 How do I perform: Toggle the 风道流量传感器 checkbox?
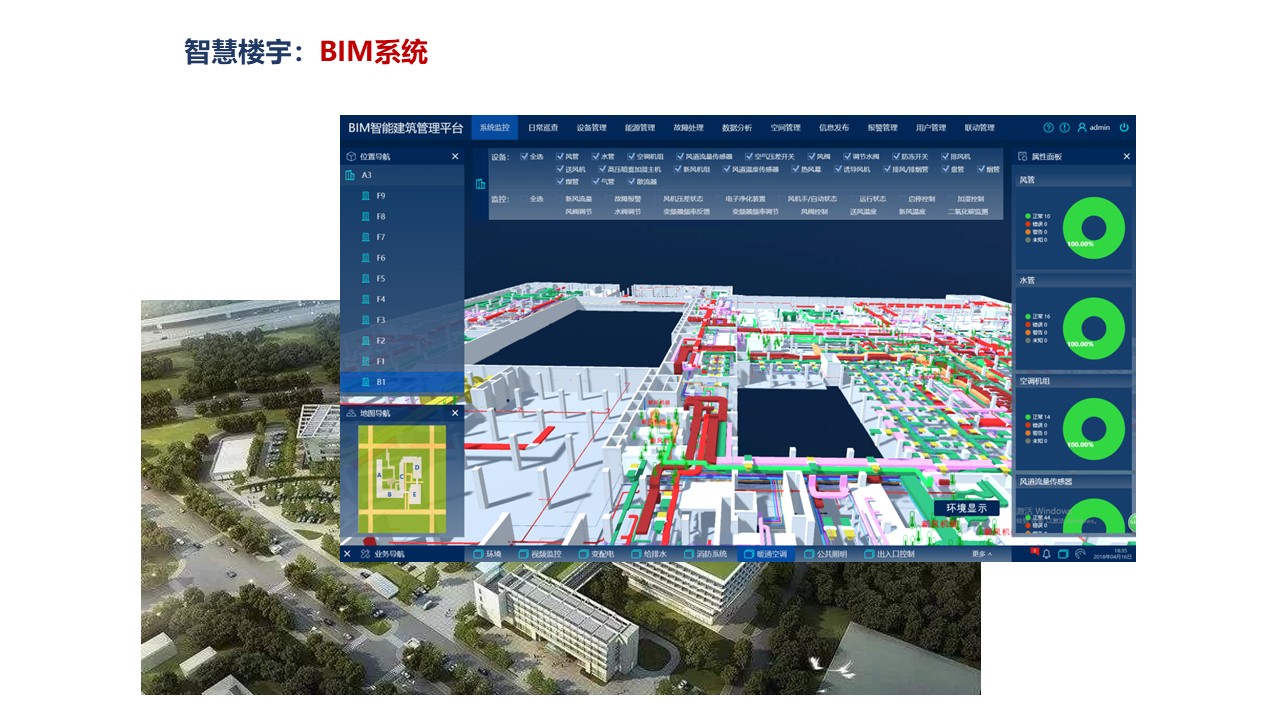point(680,157)
